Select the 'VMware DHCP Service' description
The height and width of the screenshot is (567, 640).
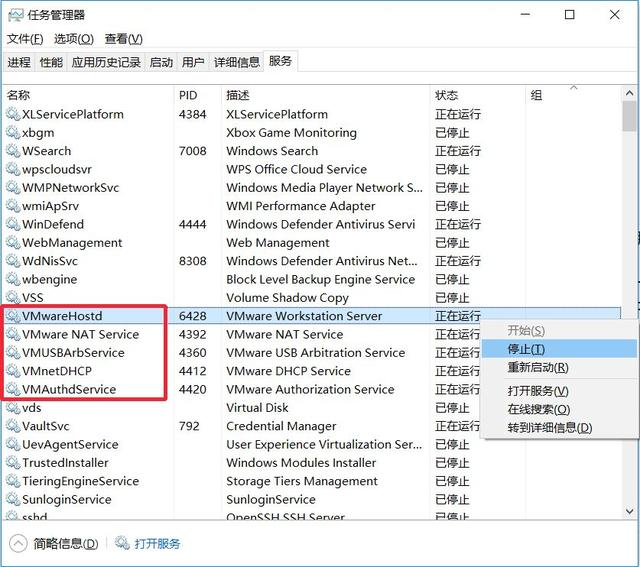pos(289,371)
